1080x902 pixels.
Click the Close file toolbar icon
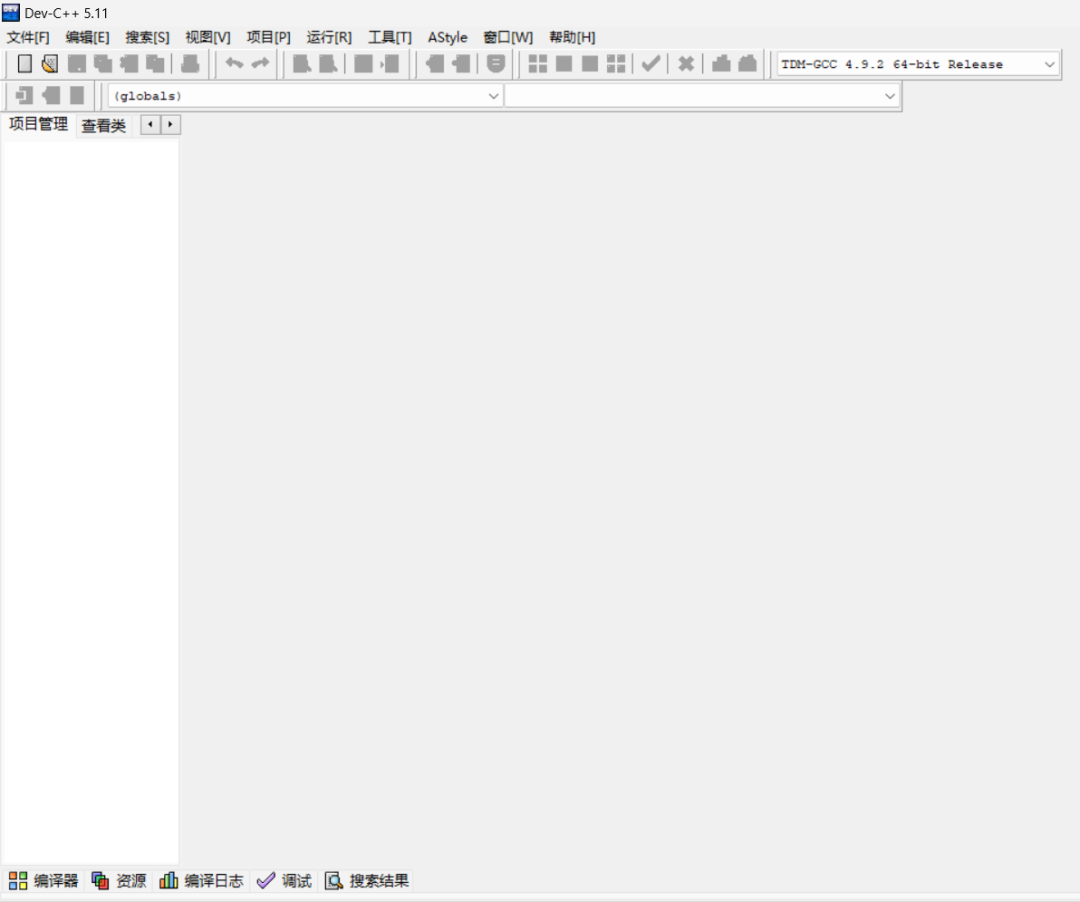pyautogui.click(x=129, y=64)
